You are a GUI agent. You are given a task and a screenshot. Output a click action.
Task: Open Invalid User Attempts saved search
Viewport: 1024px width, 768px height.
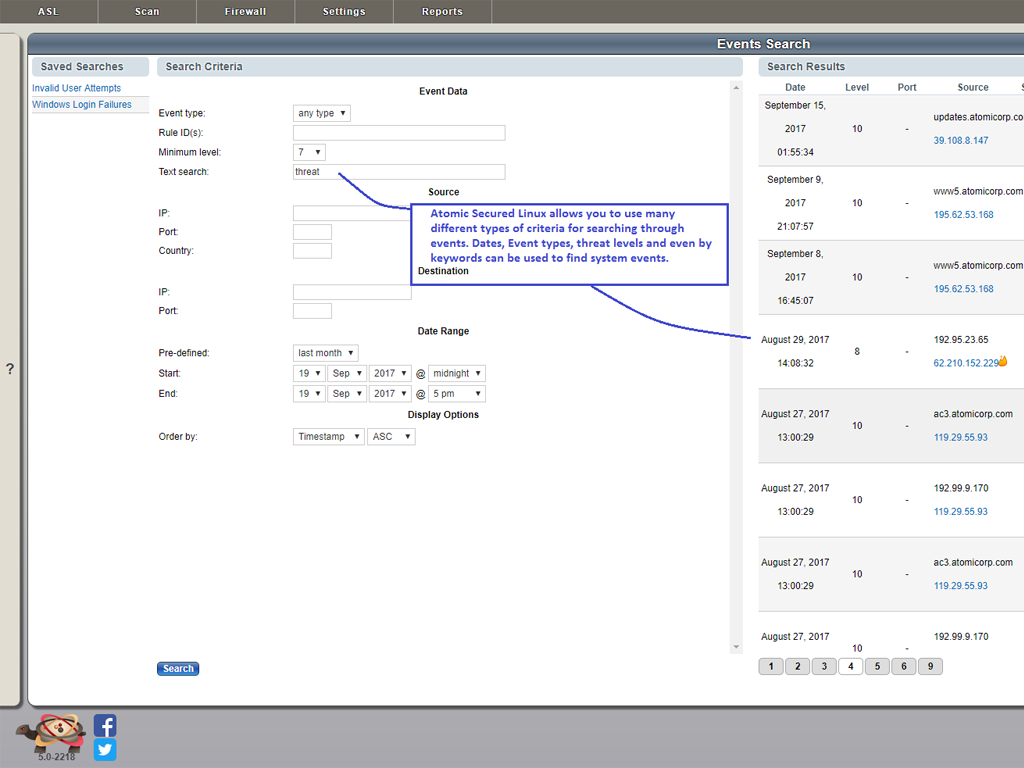[76, 88]
